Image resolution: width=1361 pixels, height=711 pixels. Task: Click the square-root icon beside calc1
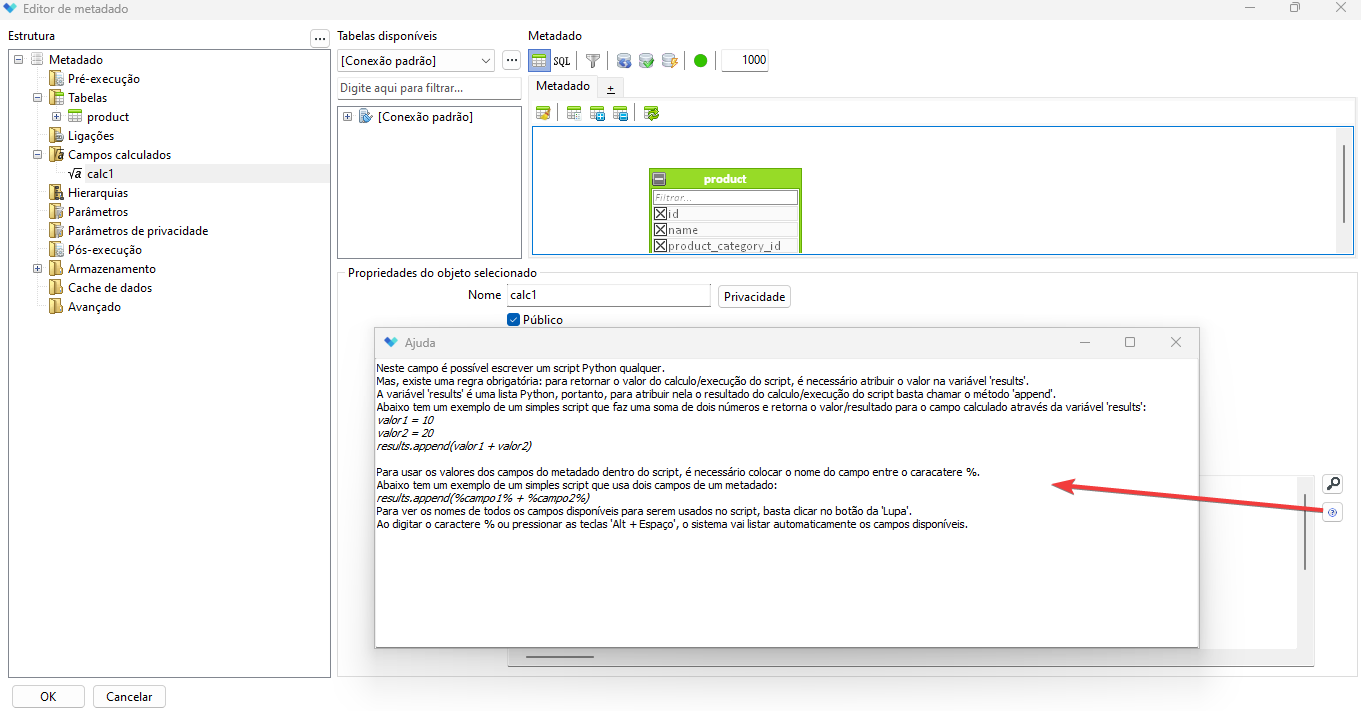(75, 174)
